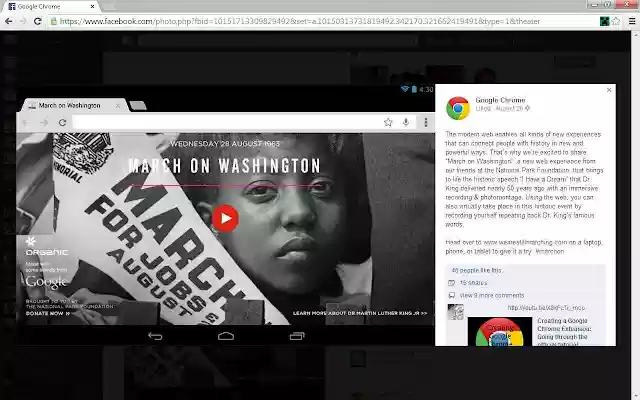Bookmark this page with the outer star
Image resolution: width=640 pixels, height=400 pixels.
click(x=616, y=21)
